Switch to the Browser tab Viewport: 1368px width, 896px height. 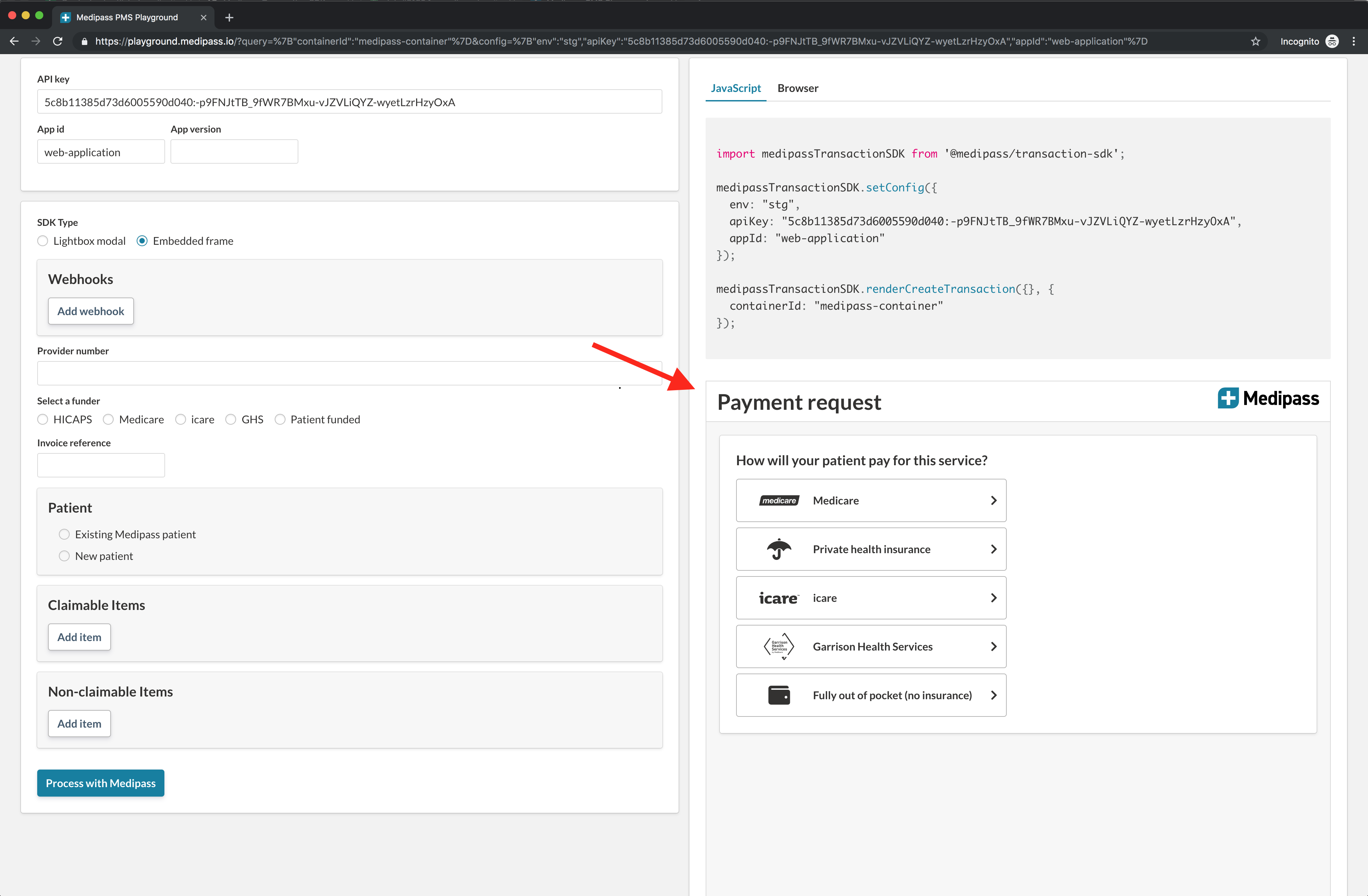(x=797, y=88)
